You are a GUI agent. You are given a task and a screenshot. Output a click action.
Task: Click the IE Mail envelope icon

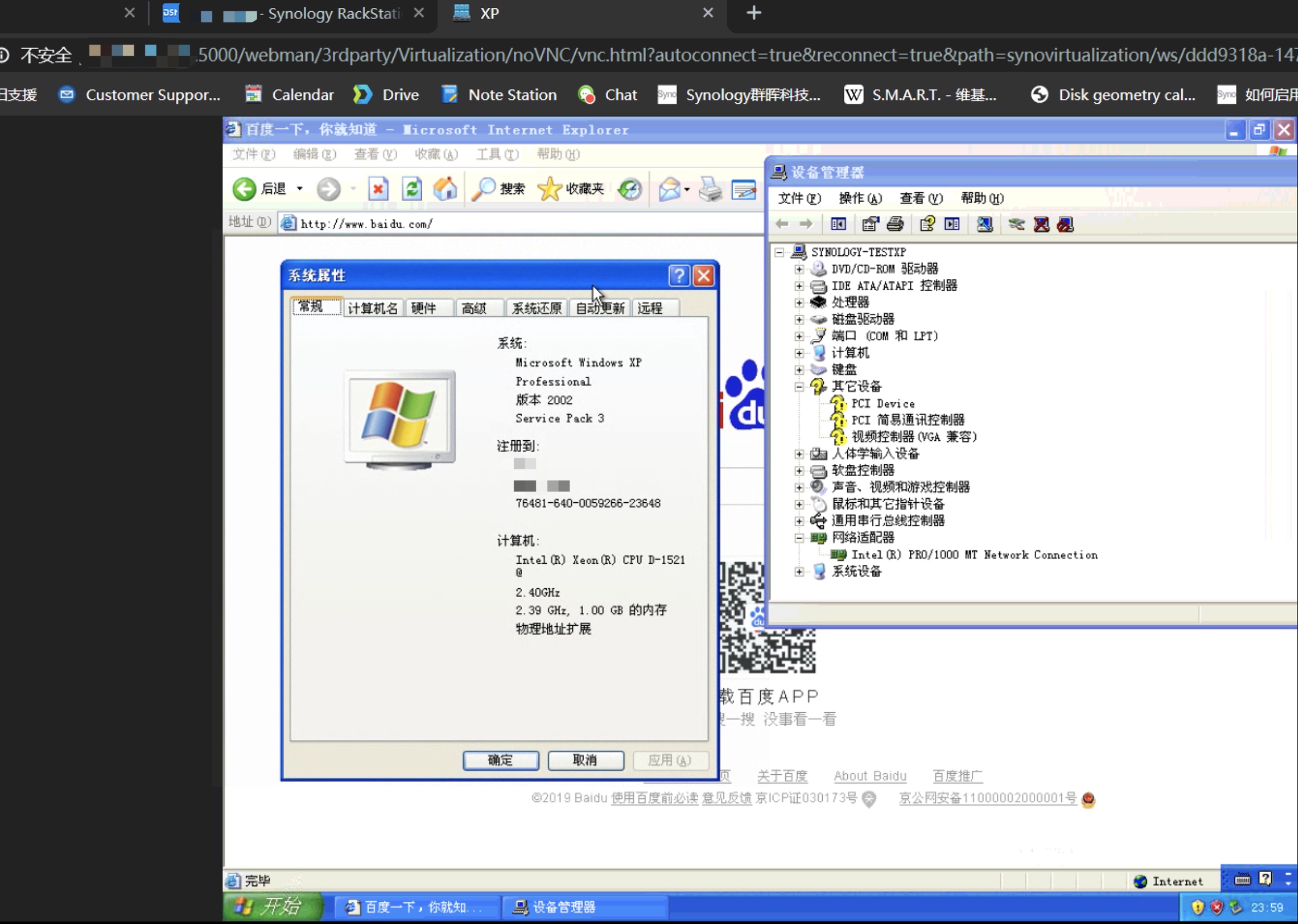point(670,189)
